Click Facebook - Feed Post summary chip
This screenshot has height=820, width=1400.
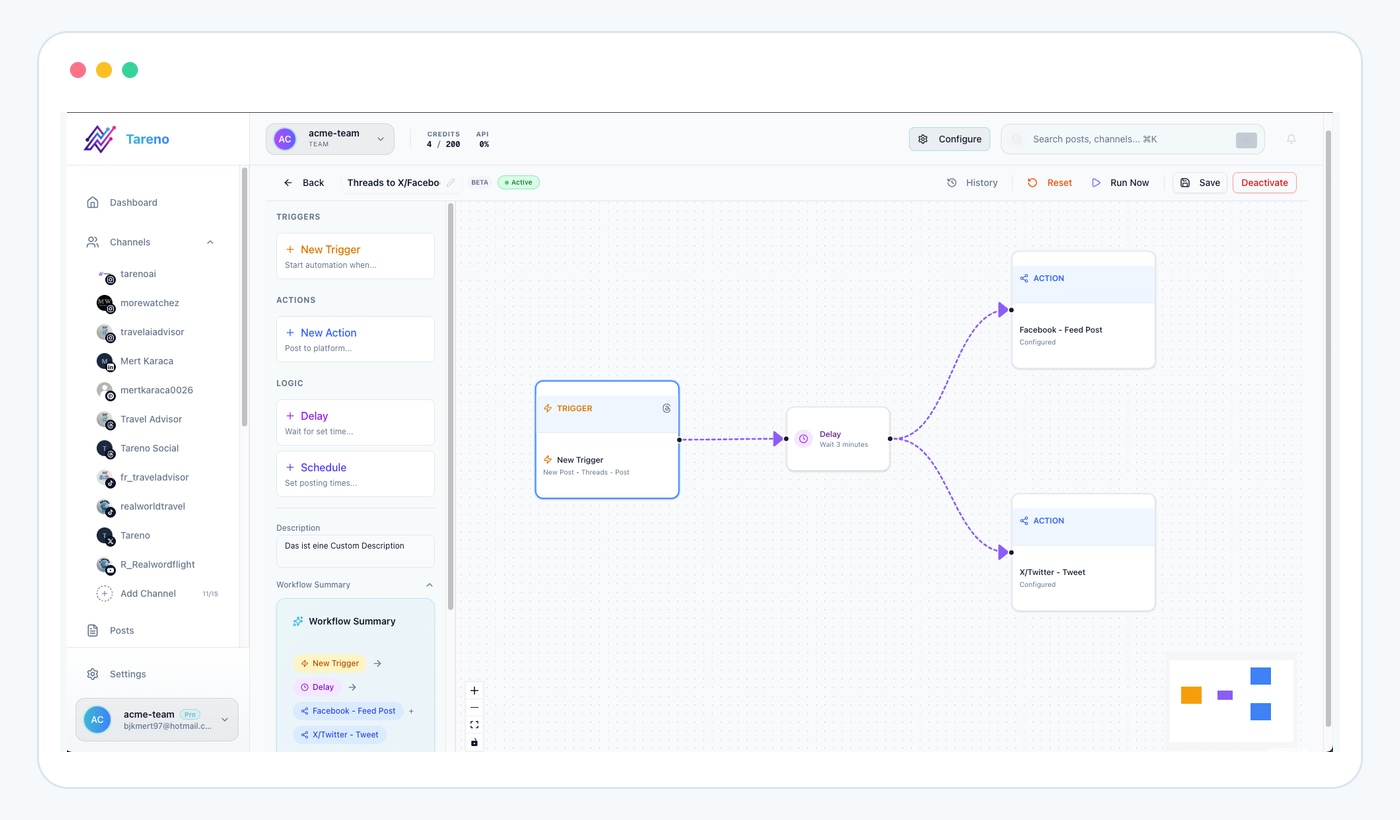(348, 711)
